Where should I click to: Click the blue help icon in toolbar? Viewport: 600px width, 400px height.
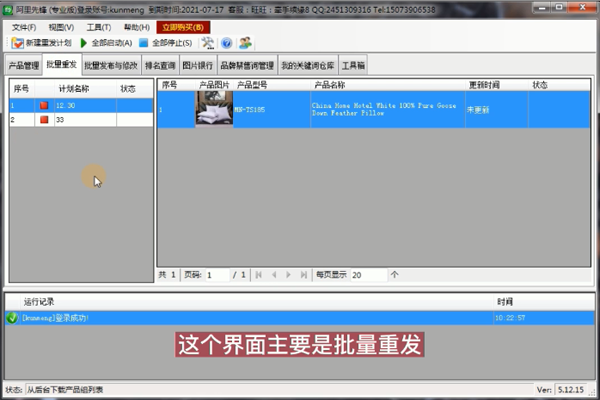pyautogui.click(x=226, y=43)
